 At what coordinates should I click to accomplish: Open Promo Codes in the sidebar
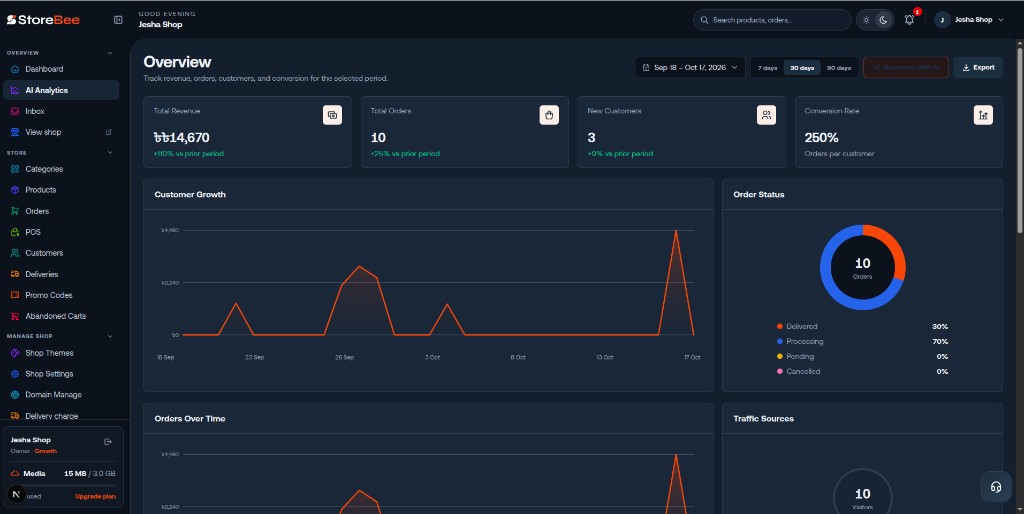point(61,295)
